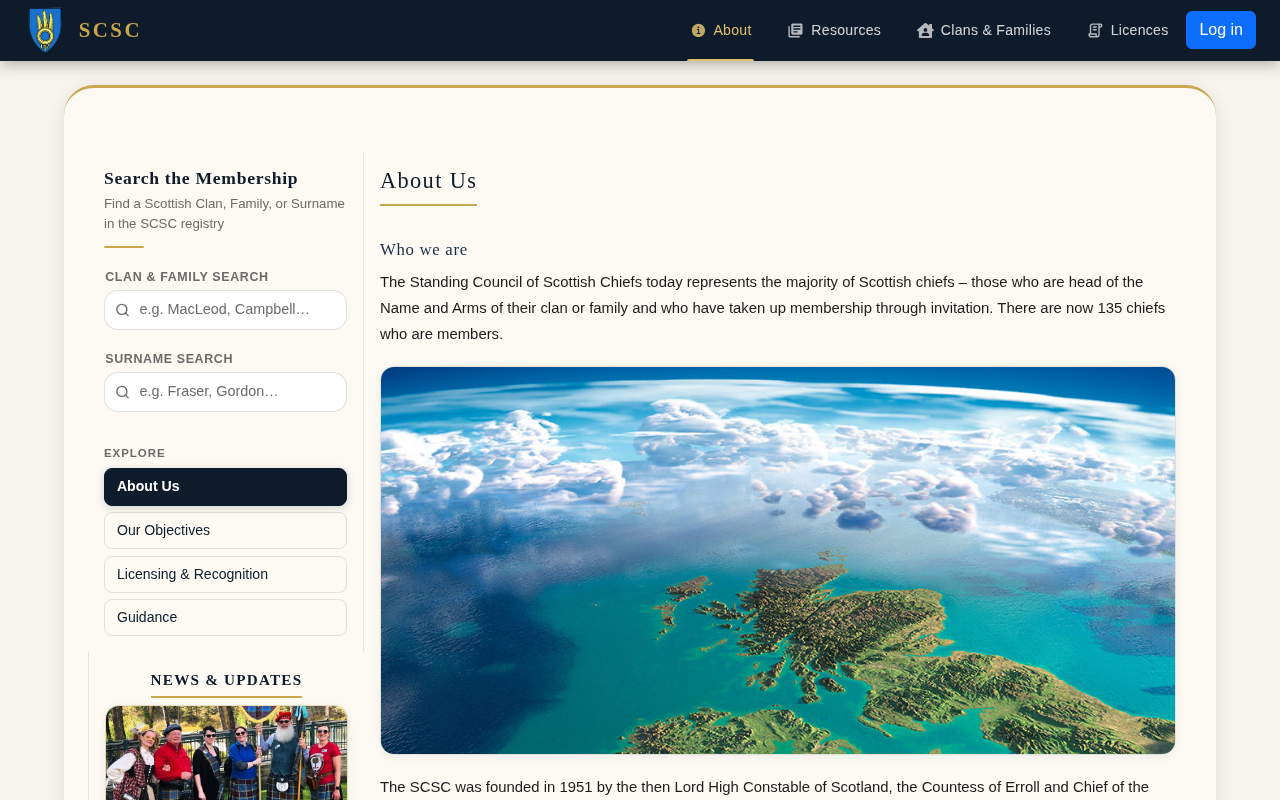Viewport: 1280px width, 800px height.
Task: Click the books icon beside Resources
Action: 796,31
